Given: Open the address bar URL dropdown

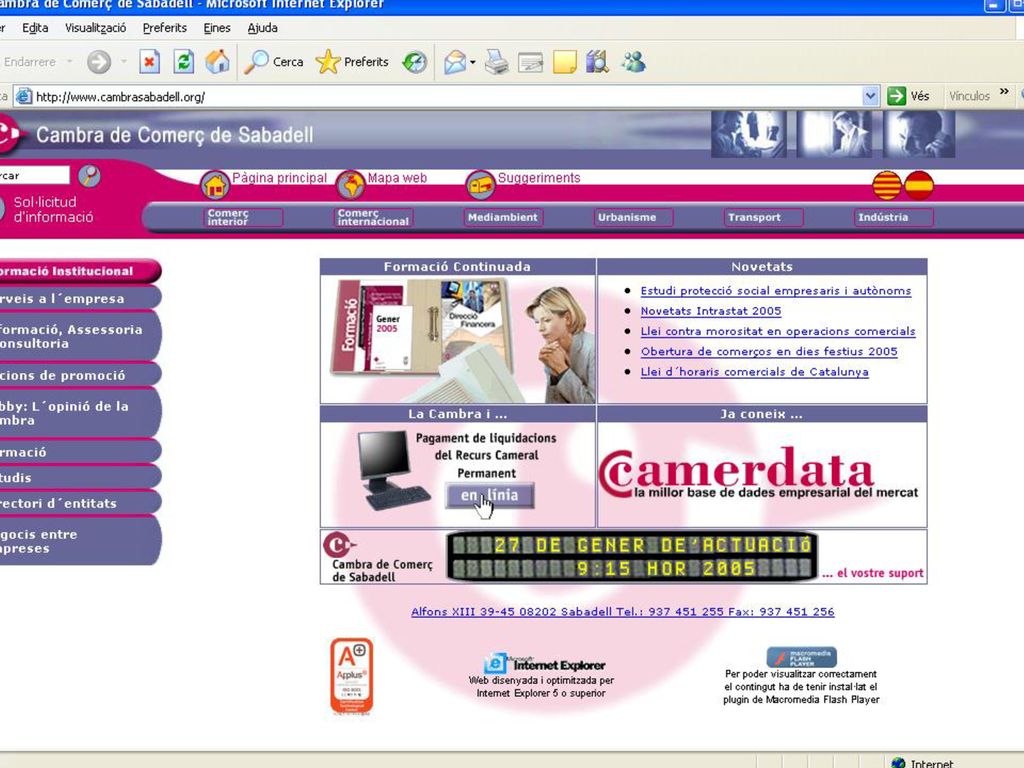Looking at the screenshot, I should point(870,96).
